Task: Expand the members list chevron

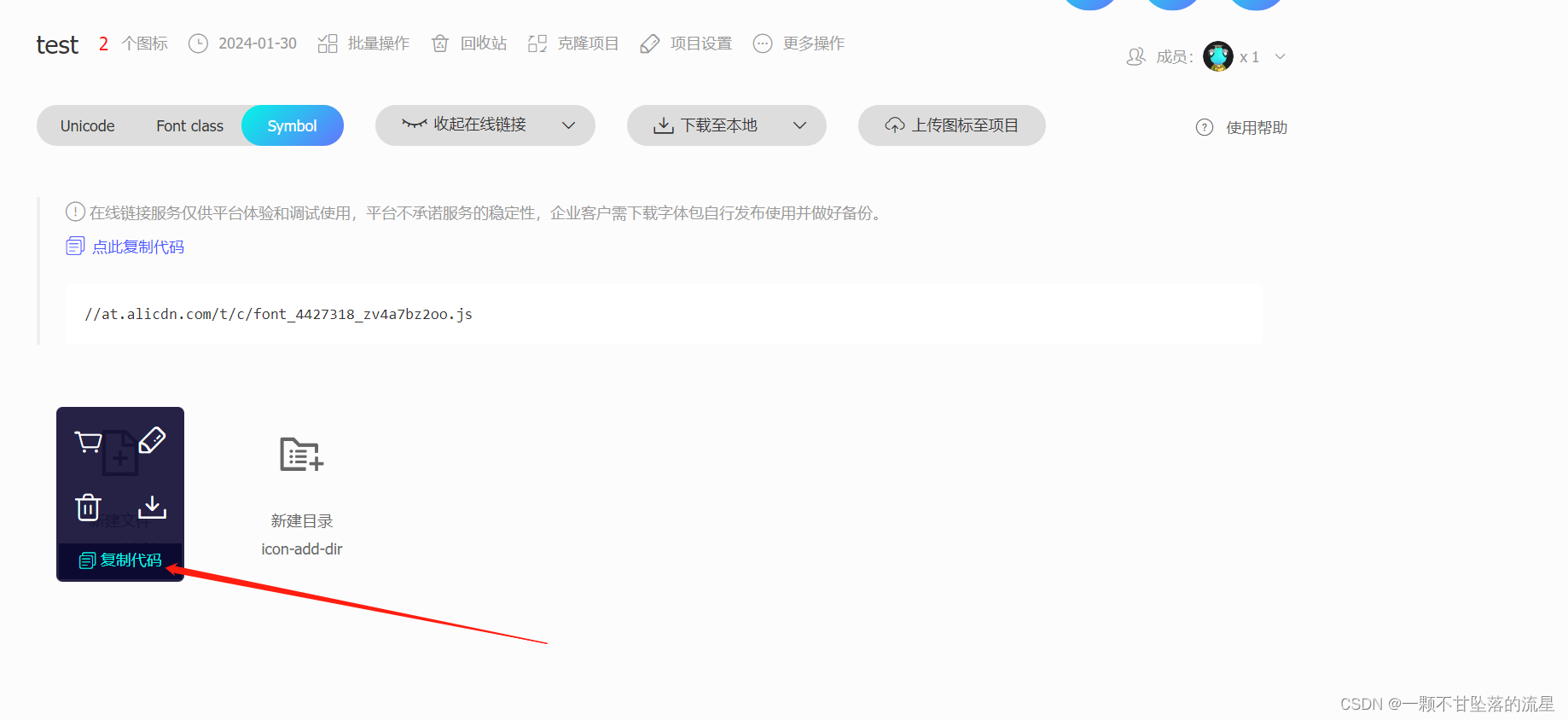Action: pos(1280,57)
